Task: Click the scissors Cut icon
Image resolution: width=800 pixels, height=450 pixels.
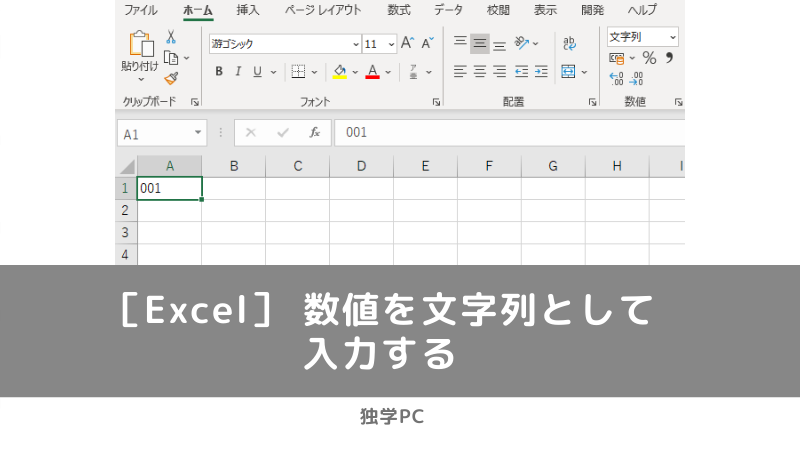Action: tap(170, 37)
